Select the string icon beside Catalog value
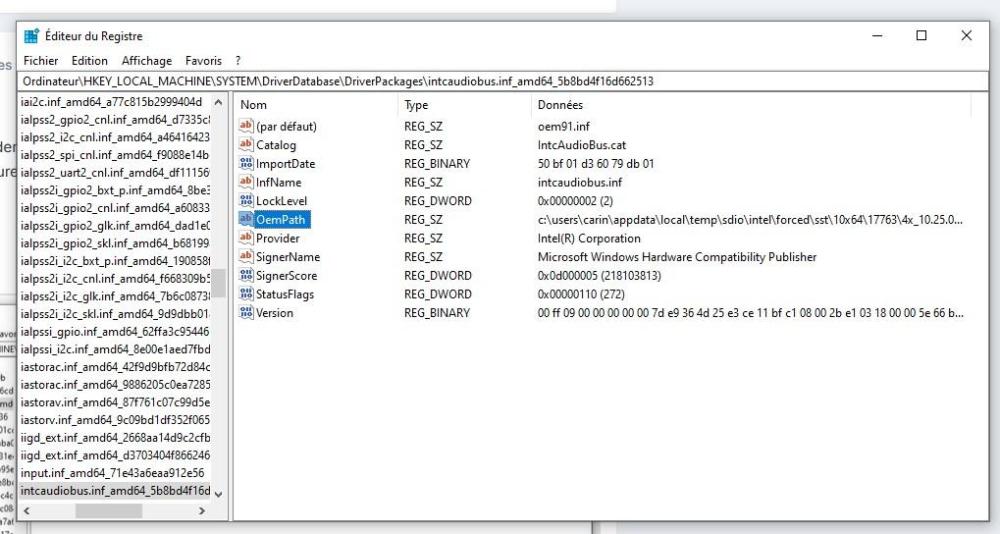 (x=247, y=145)
